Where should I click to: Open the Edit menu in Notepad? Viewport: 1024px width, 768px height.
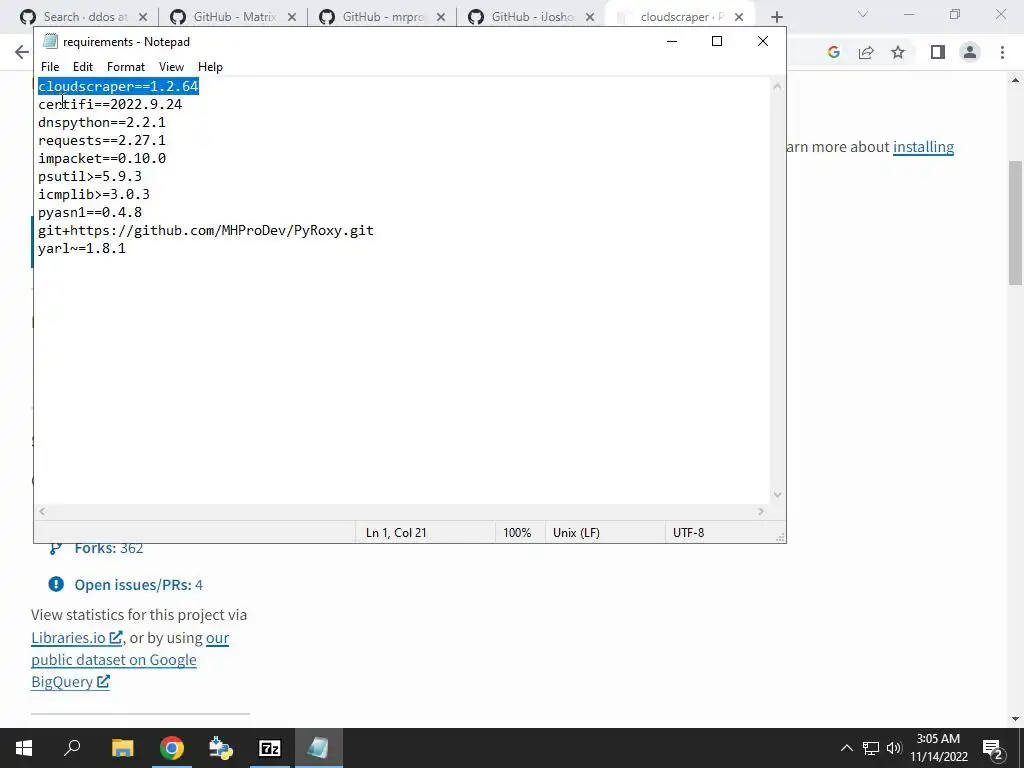pyautogui.click(x=82, y=67)
